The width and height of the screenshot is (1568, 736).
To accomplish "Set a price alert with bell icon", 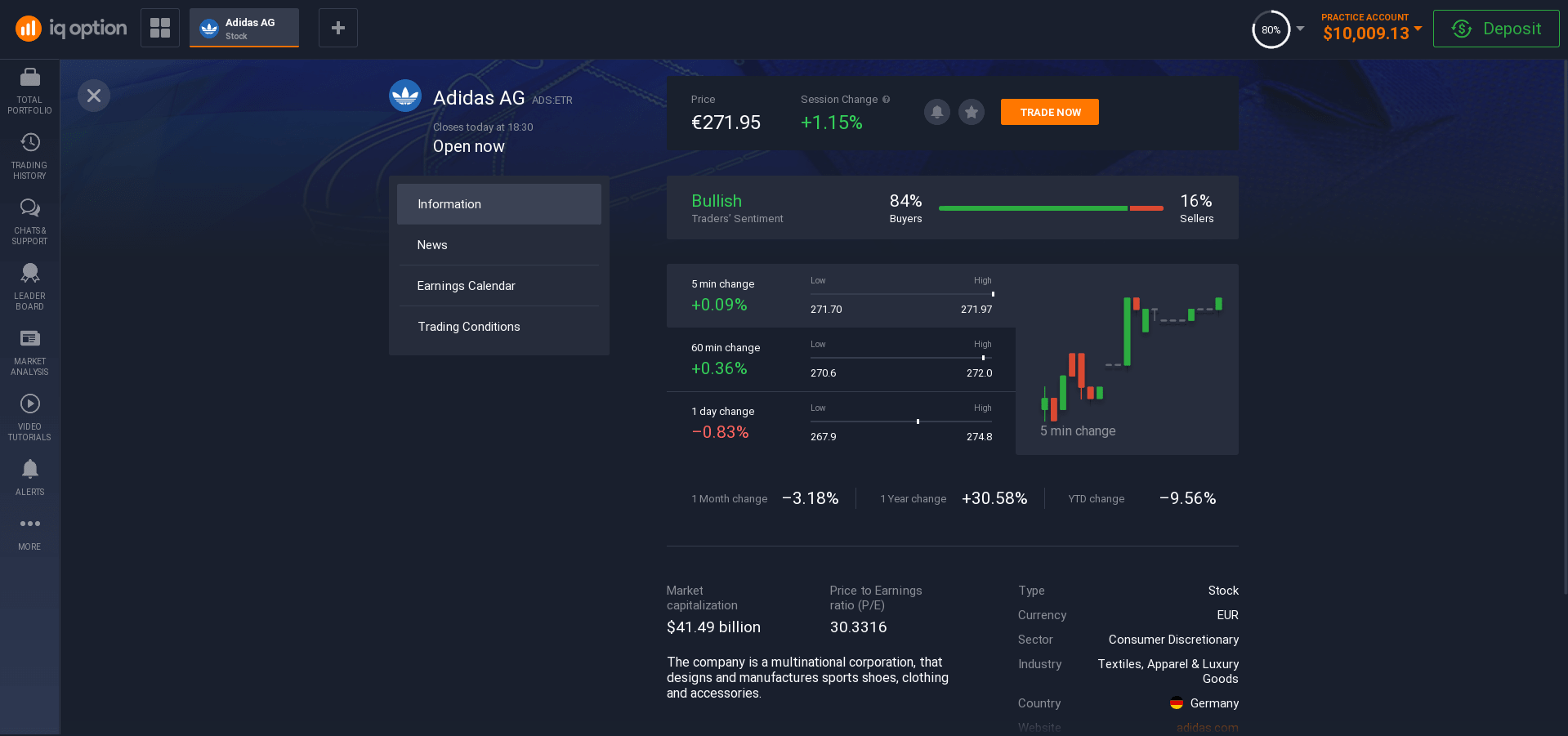I will (937, 112).
